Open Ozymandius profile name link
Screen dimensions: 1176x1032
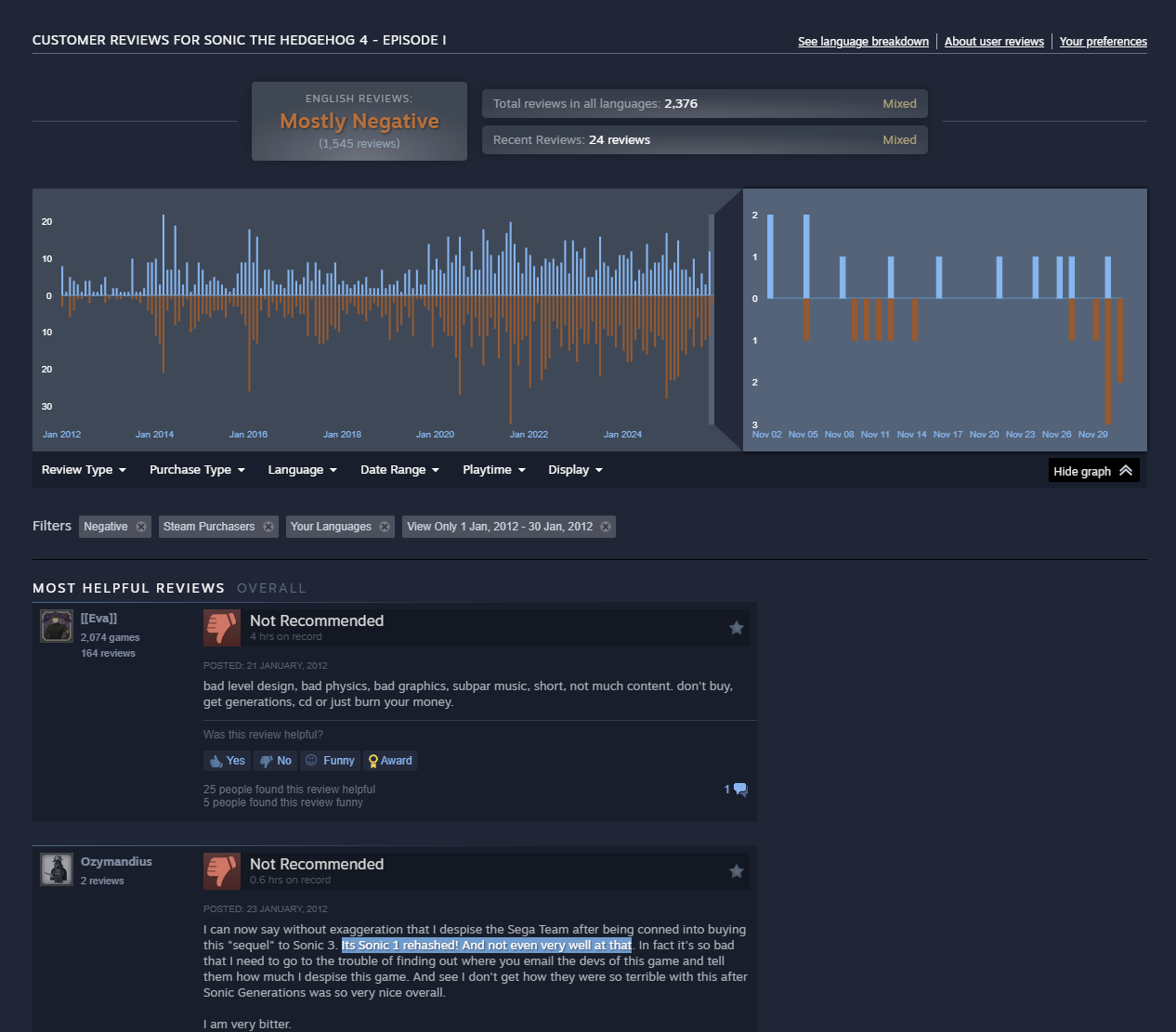click(116, 862)
